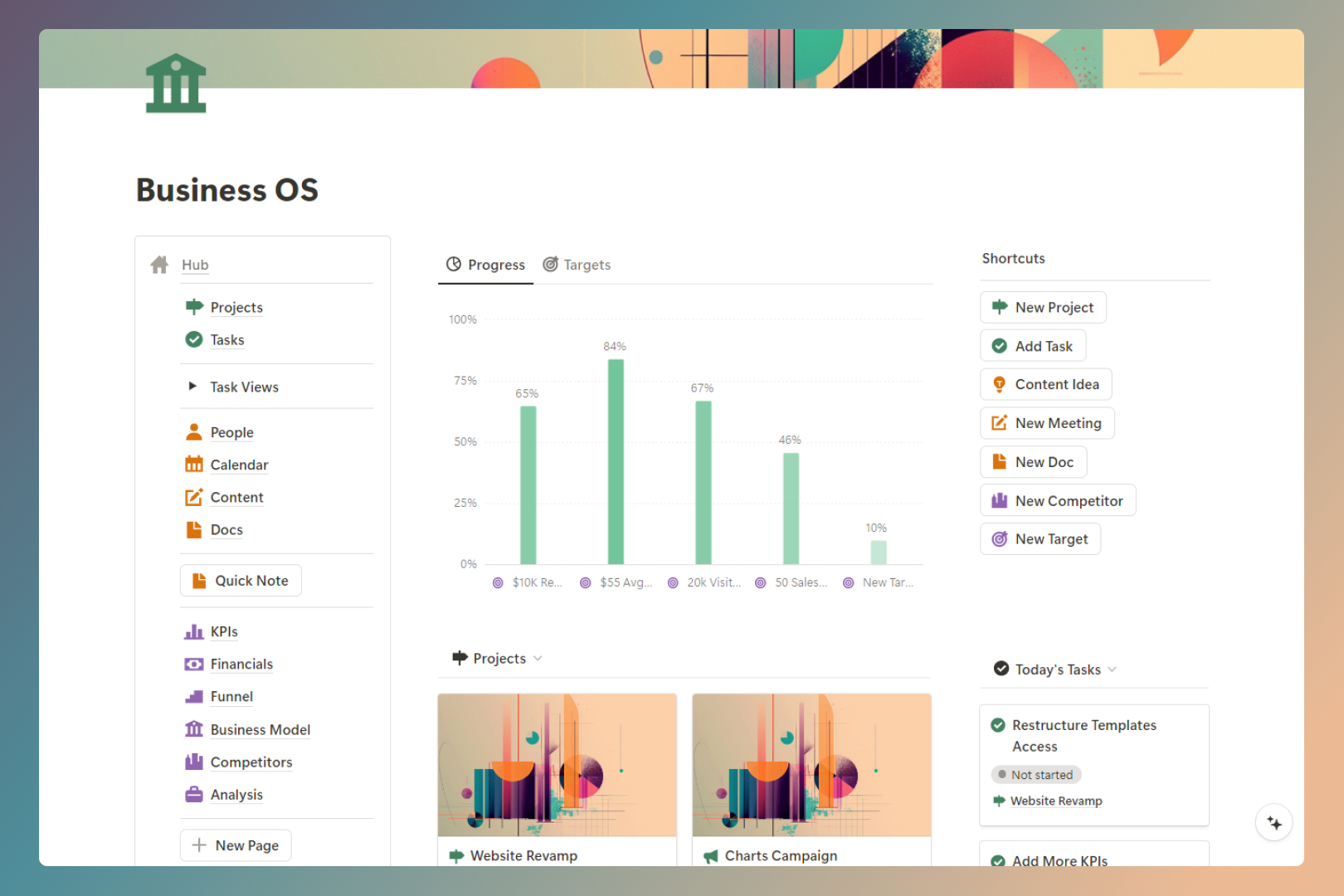Click the New Project shortcut button
Viewport: 1344px width, 896px height.
click(x=1043, y=307)
